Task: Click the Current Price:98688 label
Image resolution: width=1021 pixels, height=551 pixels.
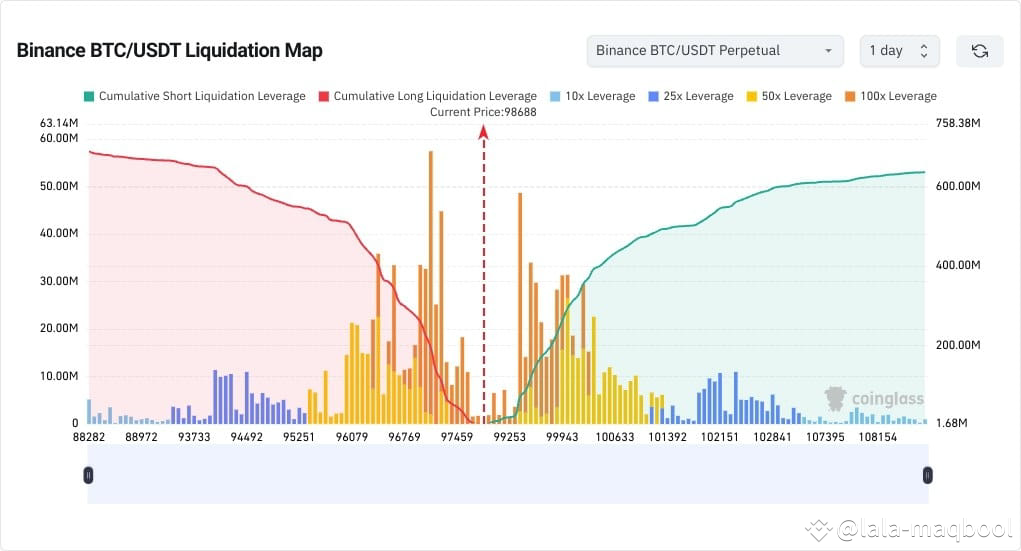Action: click(483, 112)
